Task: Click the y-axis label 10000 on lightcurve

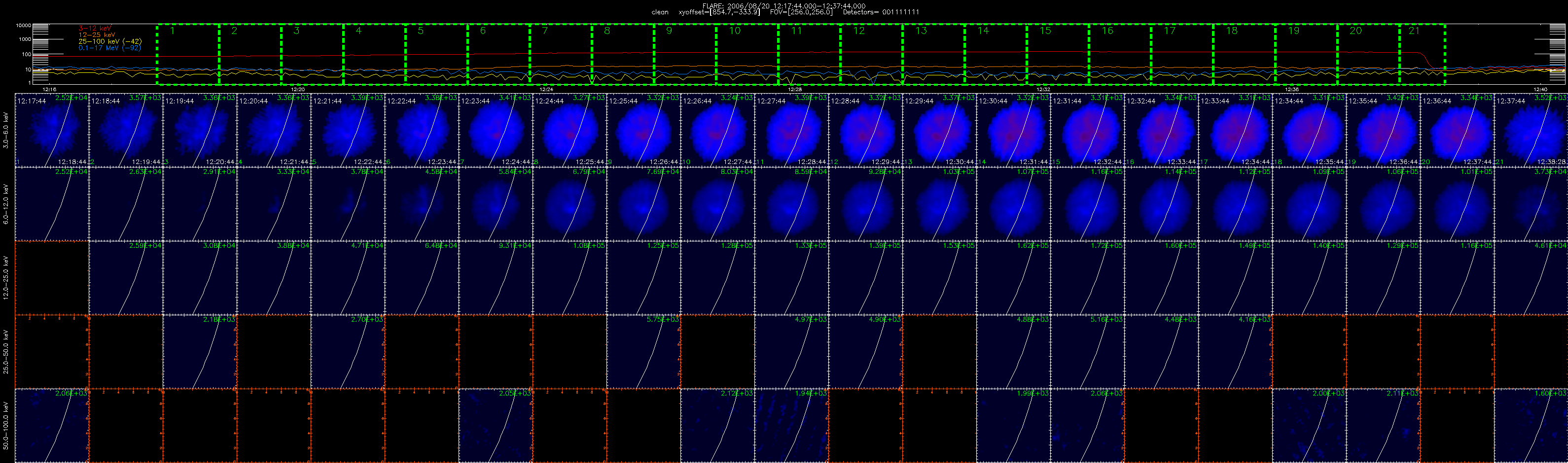Action: (24, 26)
